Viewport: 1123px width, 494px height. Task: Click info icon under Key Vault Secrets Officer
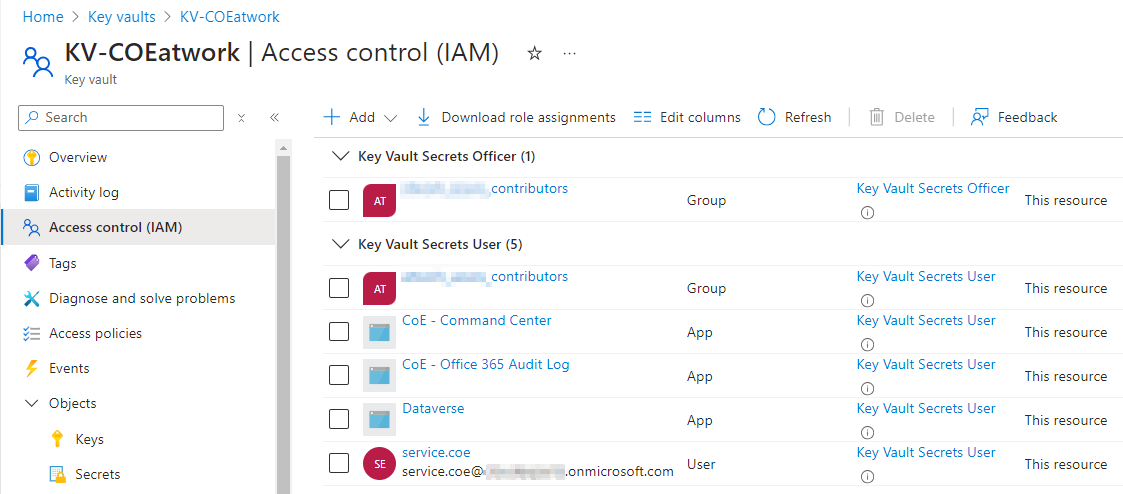(x=867, y=212)
